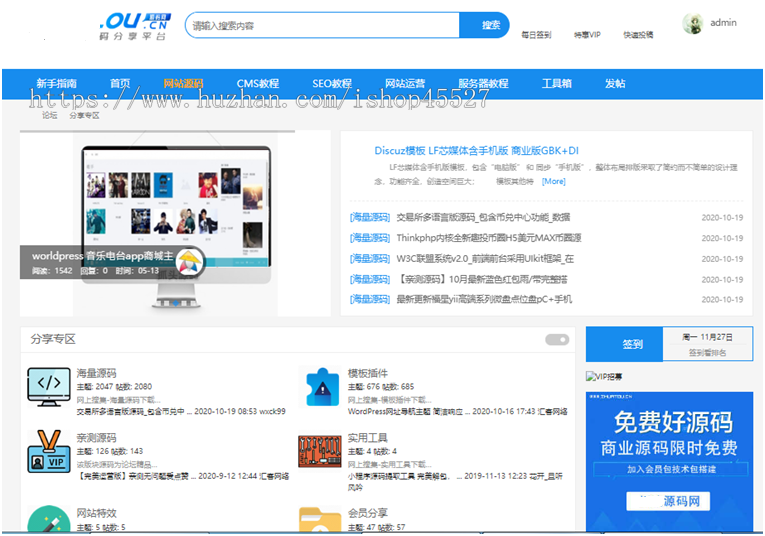This screenshot has height=536, width=765.
Task: Open 新手指南 navigation item
Action: coord(56,83)
